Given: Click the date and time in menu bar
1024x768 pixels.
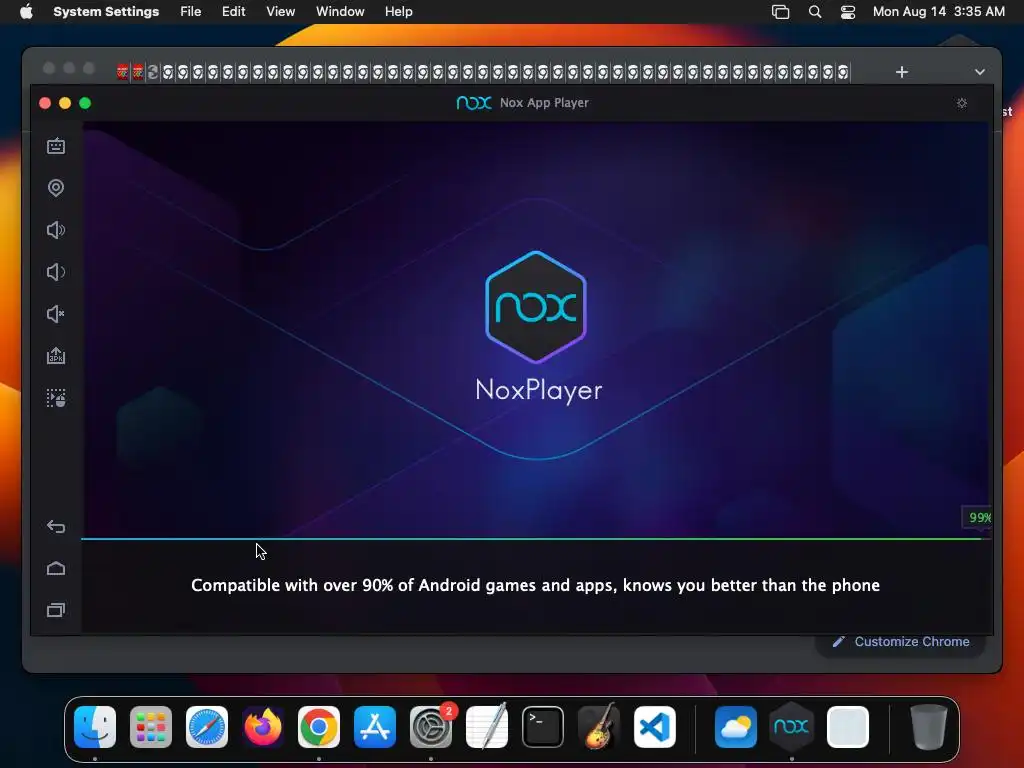Looking at the screenshot, I should pos(938,12).
